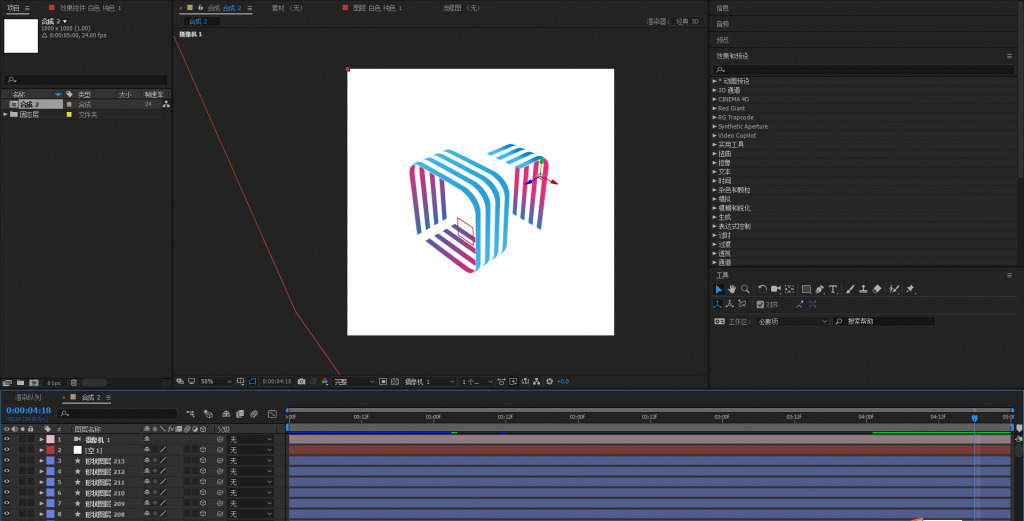This screenshot has height=521, width=1024.
Task: Select the Hand tool in Tools panel
Action: [731, 289]
